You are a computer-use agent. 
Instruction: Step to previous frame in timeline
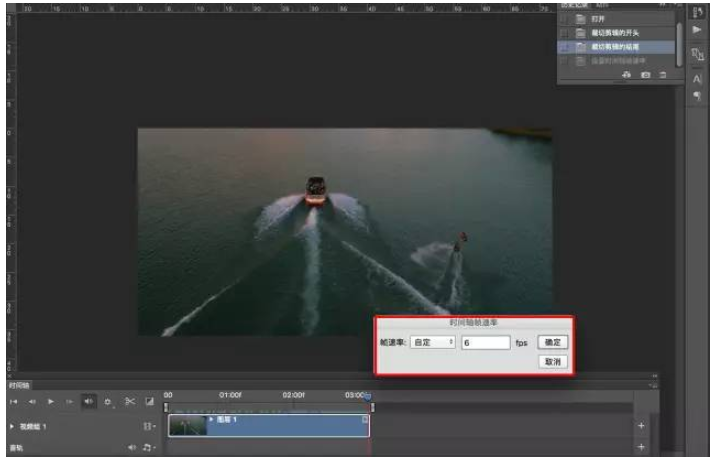tap(32, 401)
